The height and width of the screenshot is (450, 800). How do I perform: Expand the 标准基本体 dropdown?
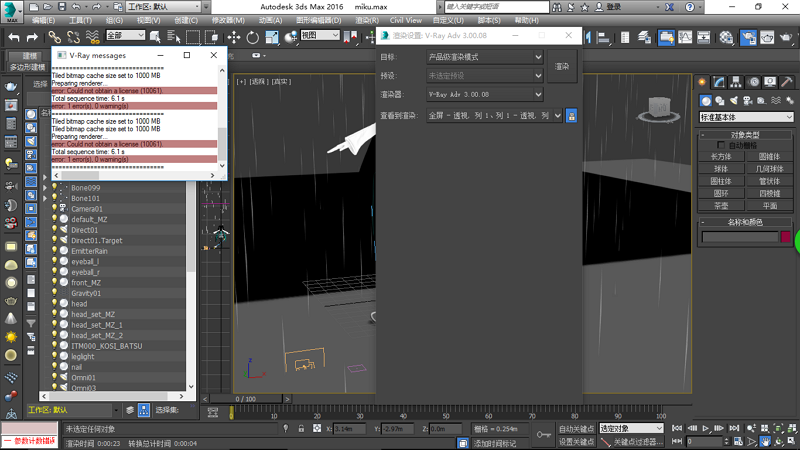tap(746, 117)
